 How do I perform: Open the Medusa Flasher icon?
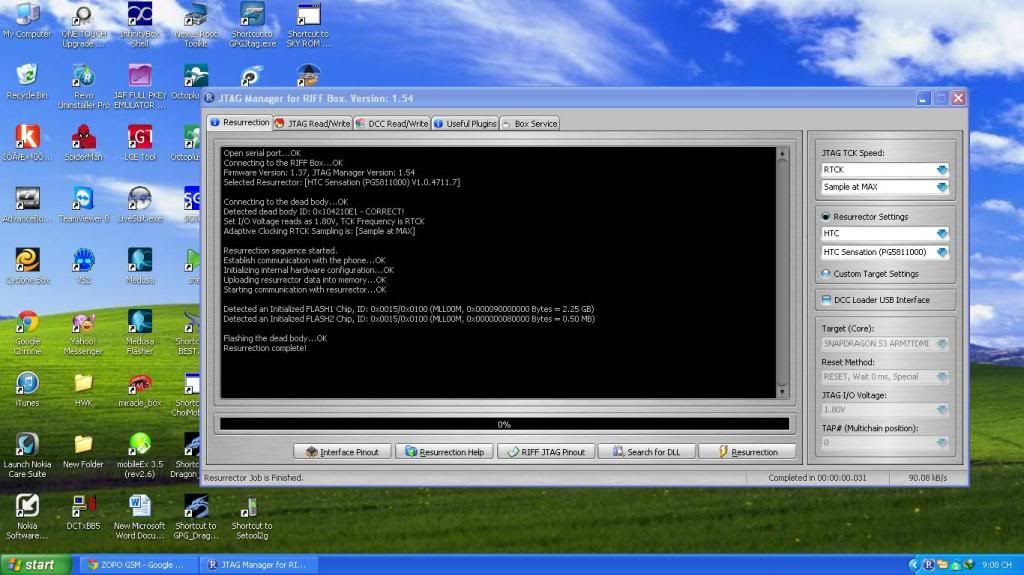coord(140,332)
